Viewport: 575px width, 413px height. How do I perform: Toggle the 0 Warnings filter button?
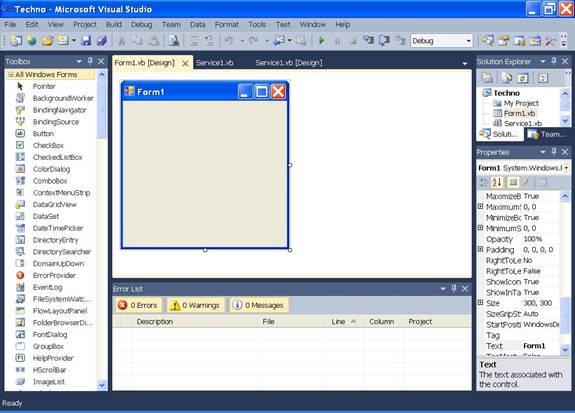coord(195,305)
